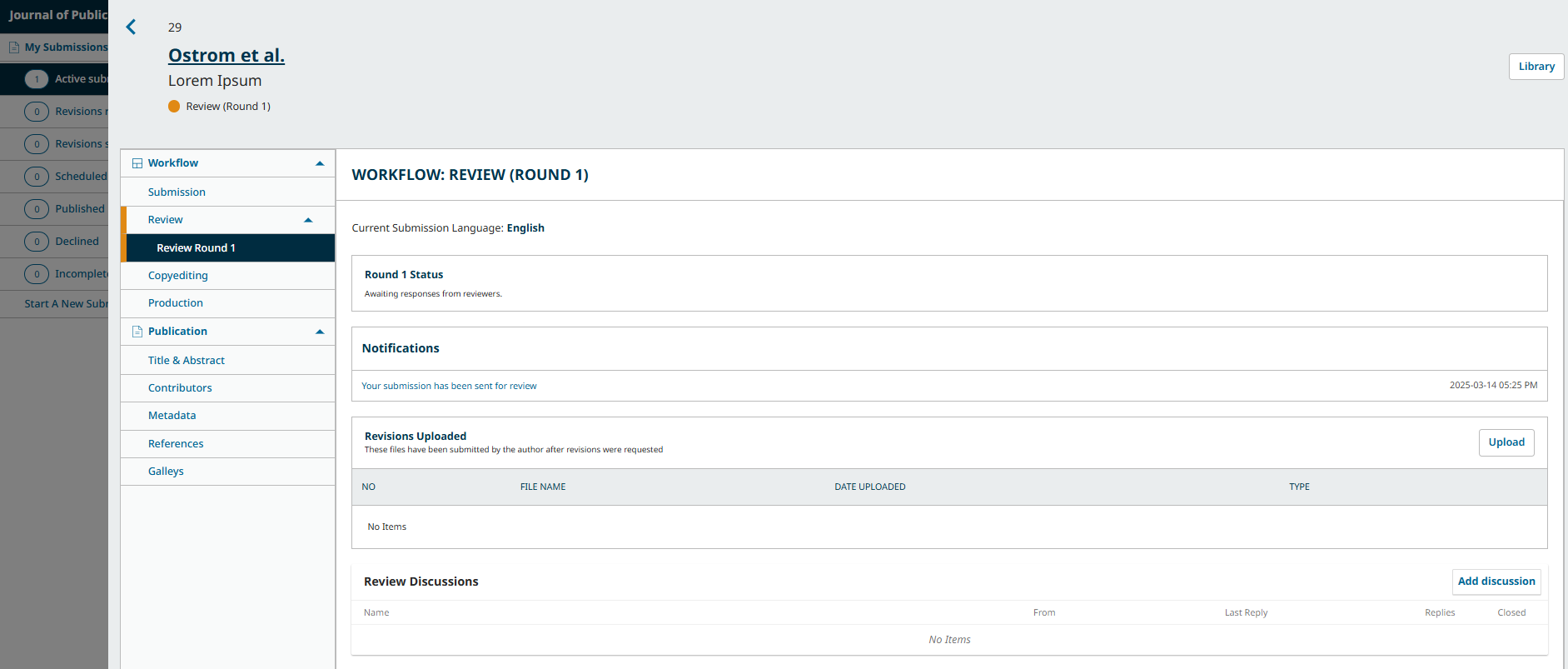Collapse the Review subsection arrow
1568x669 pixels.
tap(308, 220)
